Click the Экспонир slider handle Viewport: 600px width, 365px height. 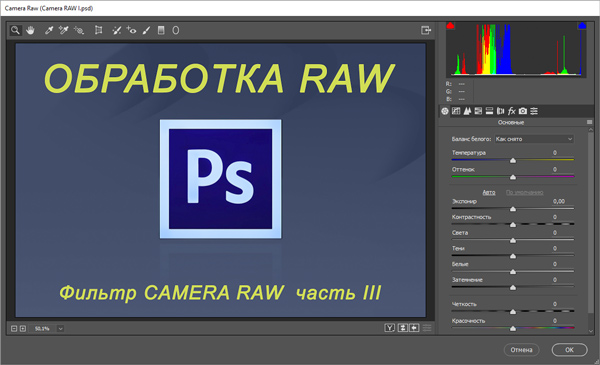(513, 209)
